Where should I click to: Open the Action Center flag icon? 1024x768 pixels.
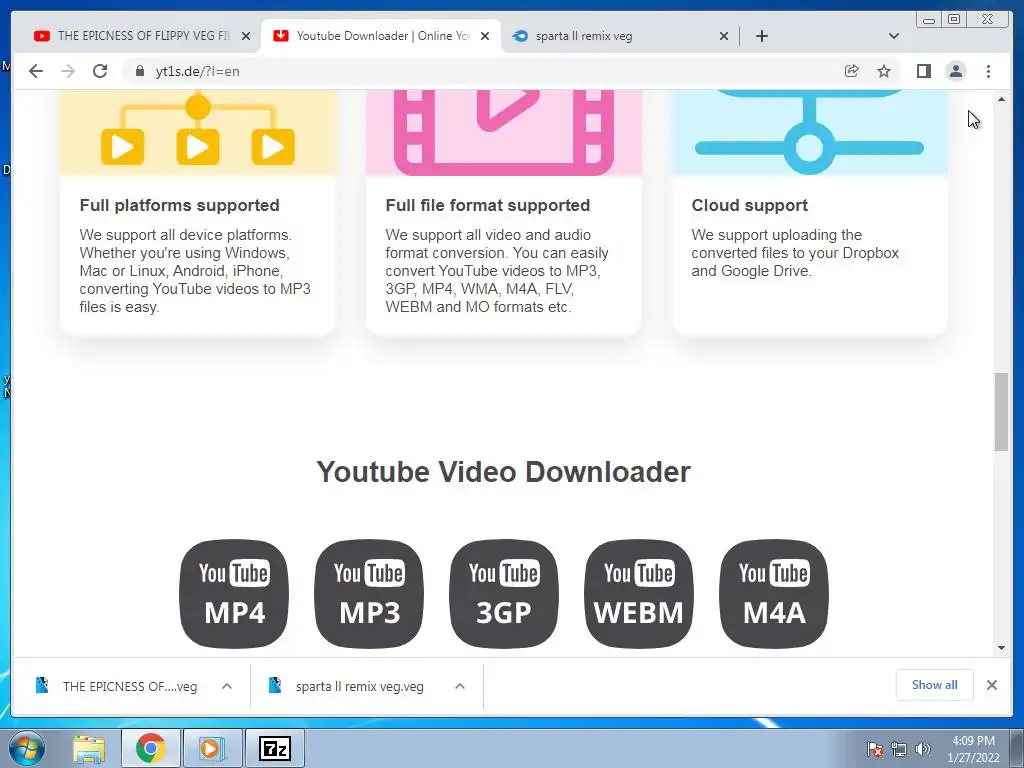click(x=875, y=749)
